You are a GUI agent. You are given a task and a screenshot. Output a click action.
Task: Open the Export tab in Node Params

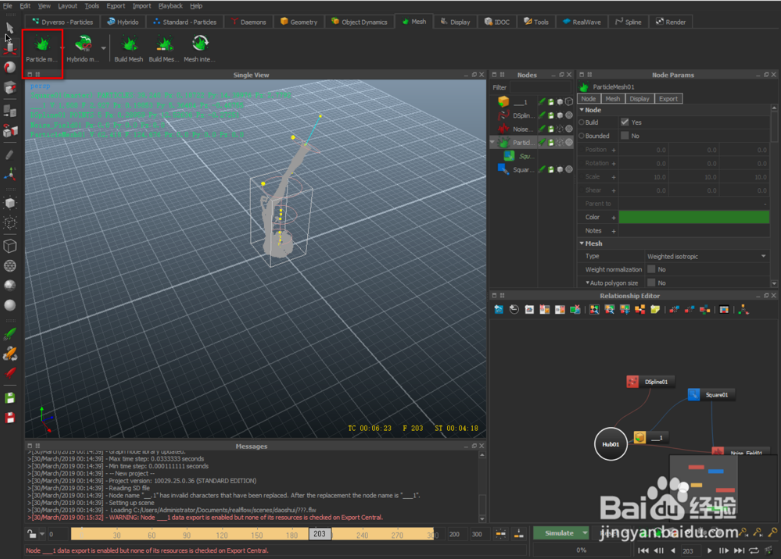click(668, 99)
